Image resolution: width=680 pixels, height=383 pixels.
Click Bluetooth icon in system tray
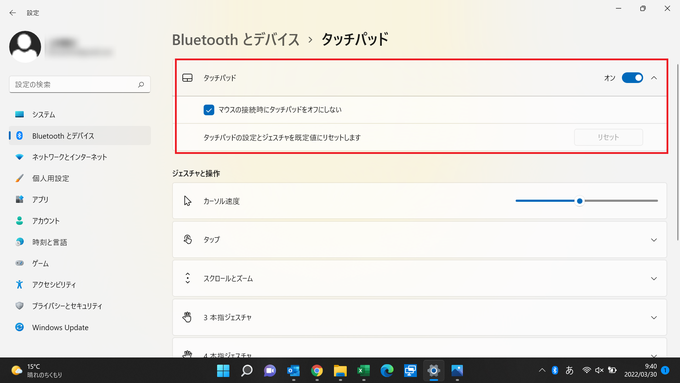click(x=555, y=370)
